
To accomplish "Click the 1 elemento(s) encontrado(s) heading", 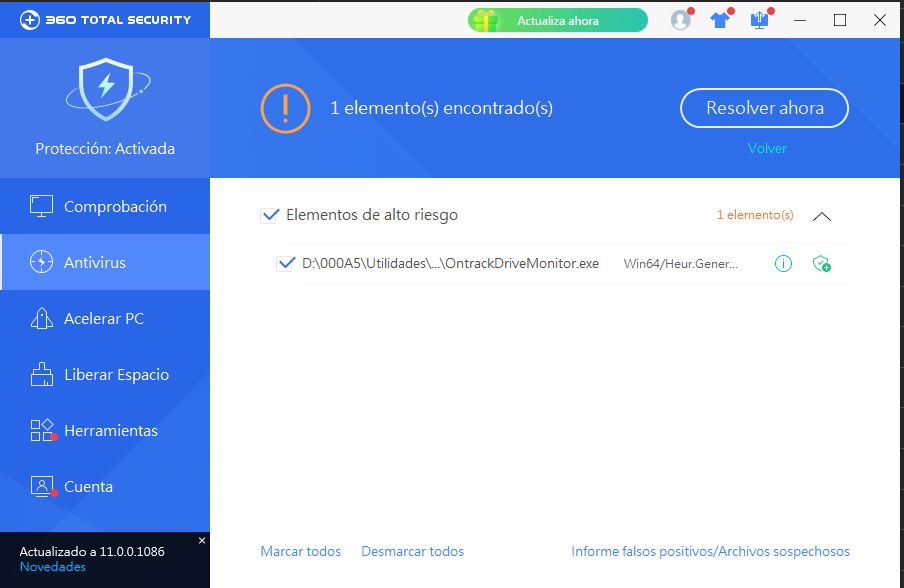I will (441, 108).
